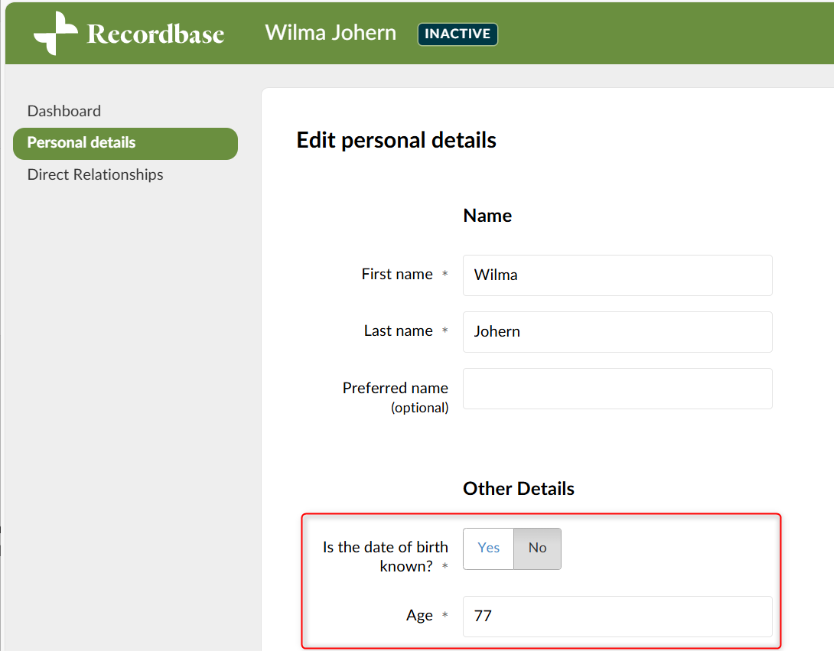Click the INACTIVE status badge
Viewport: 834px width, 651px height.
tap(457, 34)
